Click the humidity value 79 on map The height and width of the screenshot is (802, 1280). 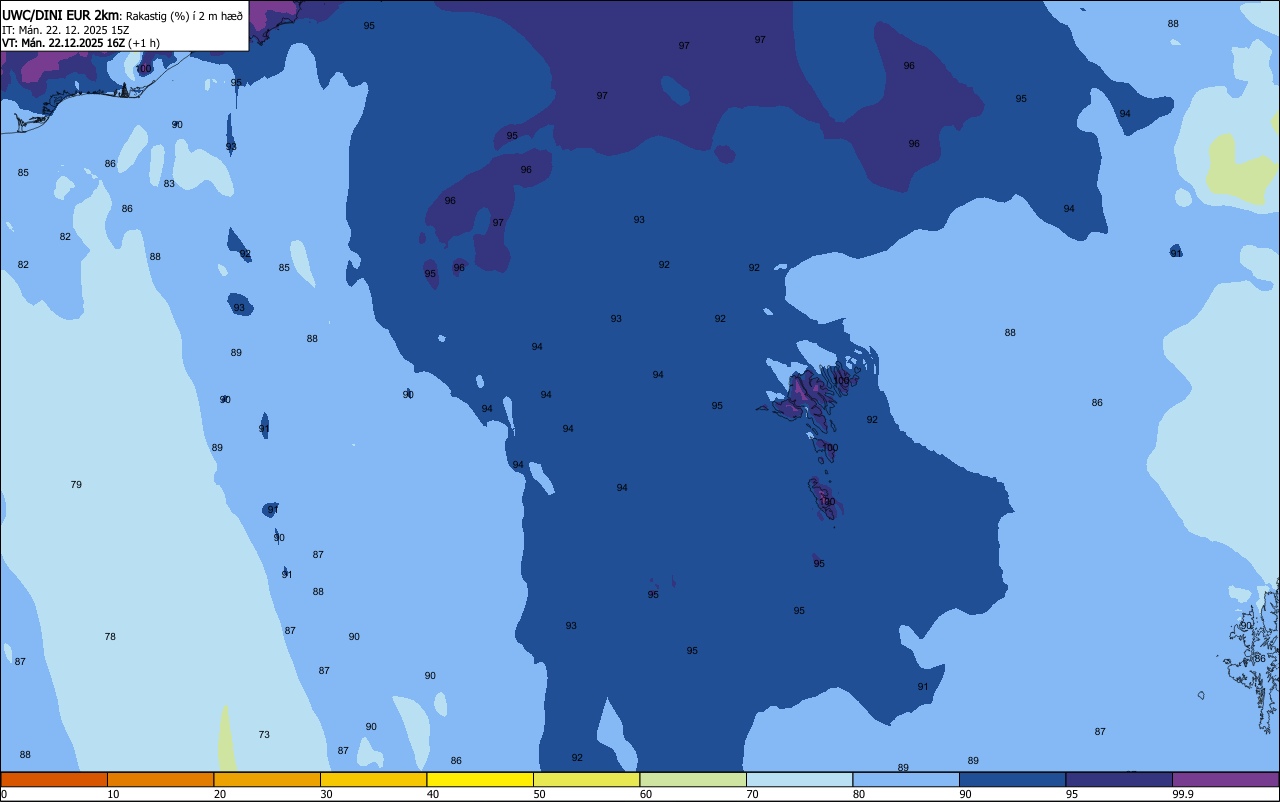76,485
